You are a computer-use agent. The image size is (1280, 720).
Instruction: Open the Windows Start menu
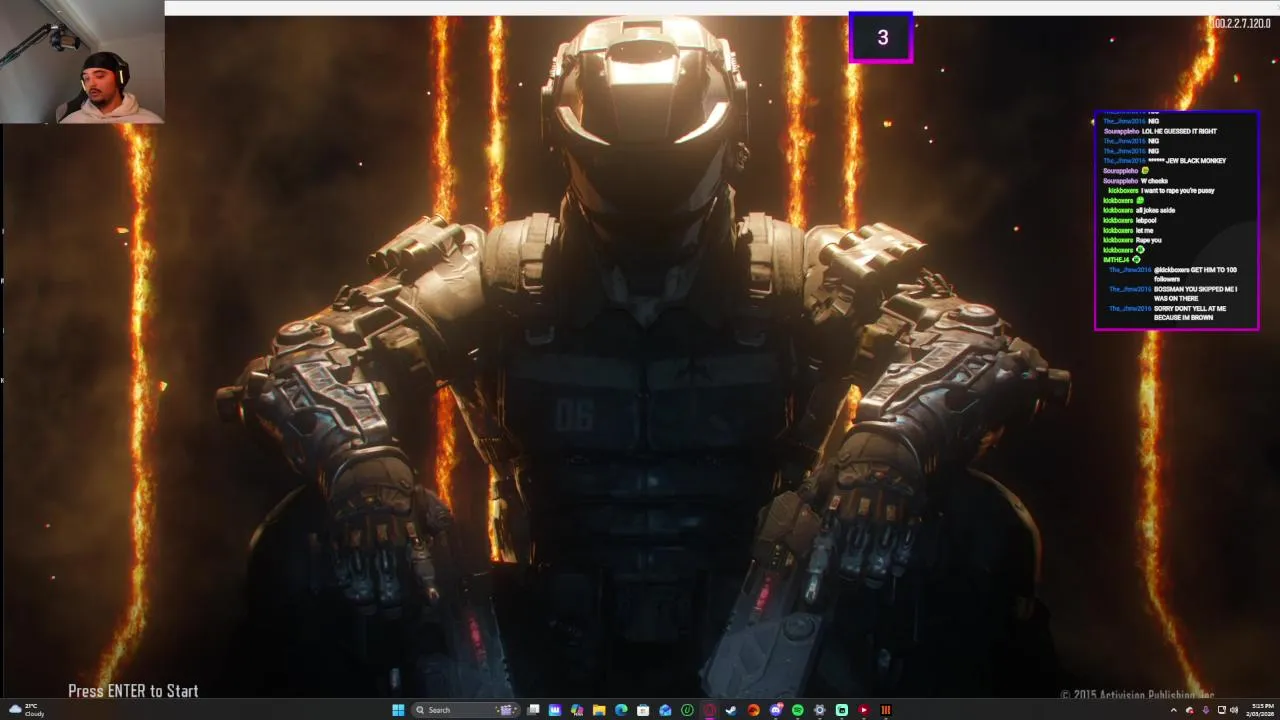coord(398,710)
